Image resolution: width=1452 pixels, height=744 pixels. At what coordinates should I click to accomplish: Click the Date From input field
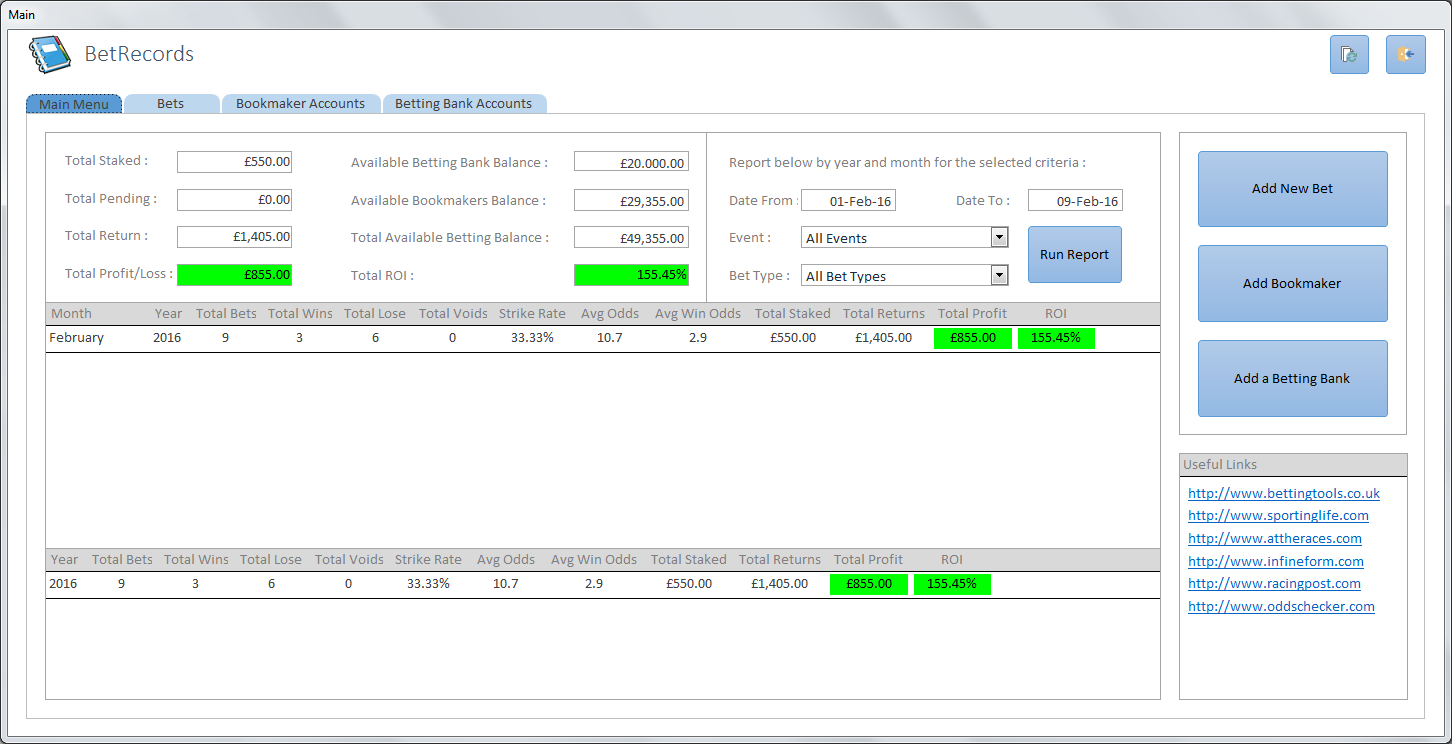[x=848, y=201]
